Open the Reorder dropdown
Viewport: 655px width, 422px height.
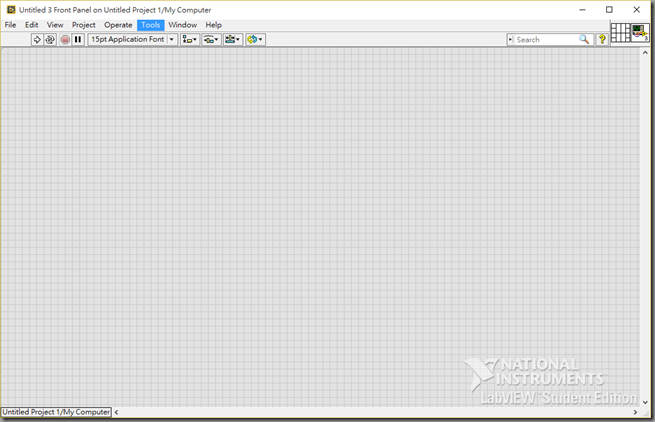(x=255, y=40)
